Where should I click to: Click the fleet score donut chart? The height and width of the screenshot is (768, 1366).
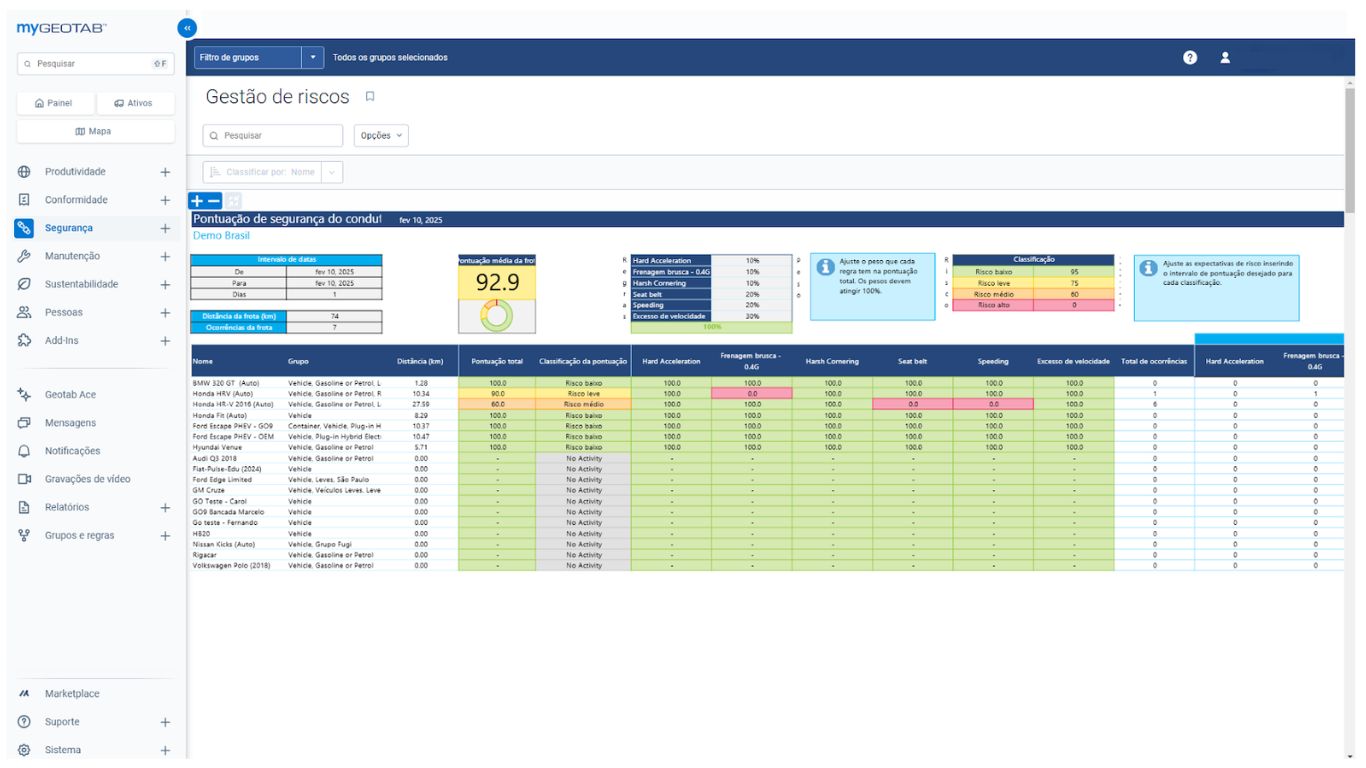tap(496, 316)
